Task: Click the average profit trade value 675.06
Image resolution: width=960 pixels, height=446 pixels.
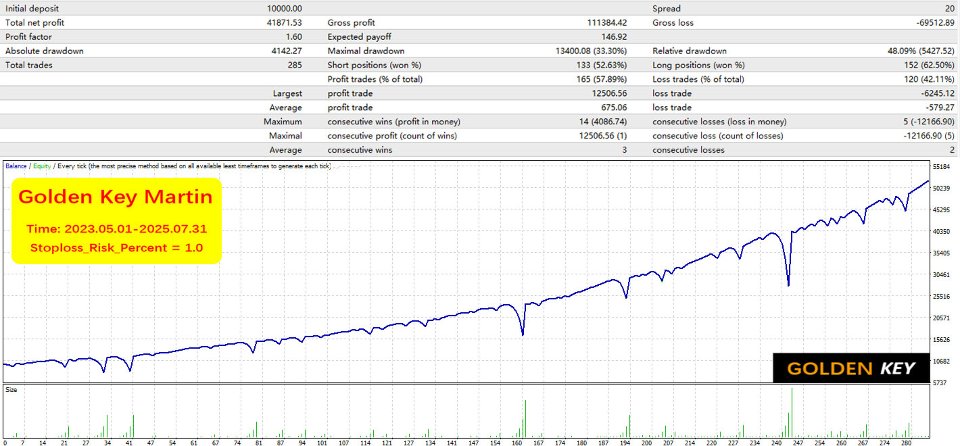Action: (614, 107)
